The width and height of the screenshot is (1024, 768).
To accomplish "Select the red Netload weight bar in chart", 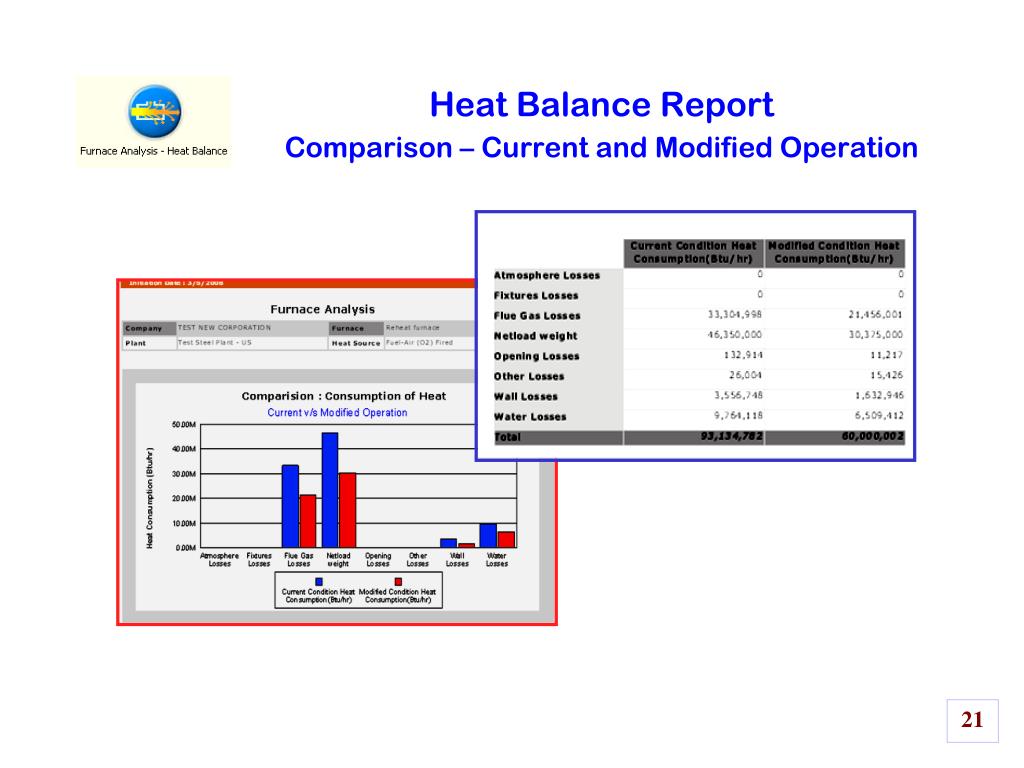I will coord(347,510).
